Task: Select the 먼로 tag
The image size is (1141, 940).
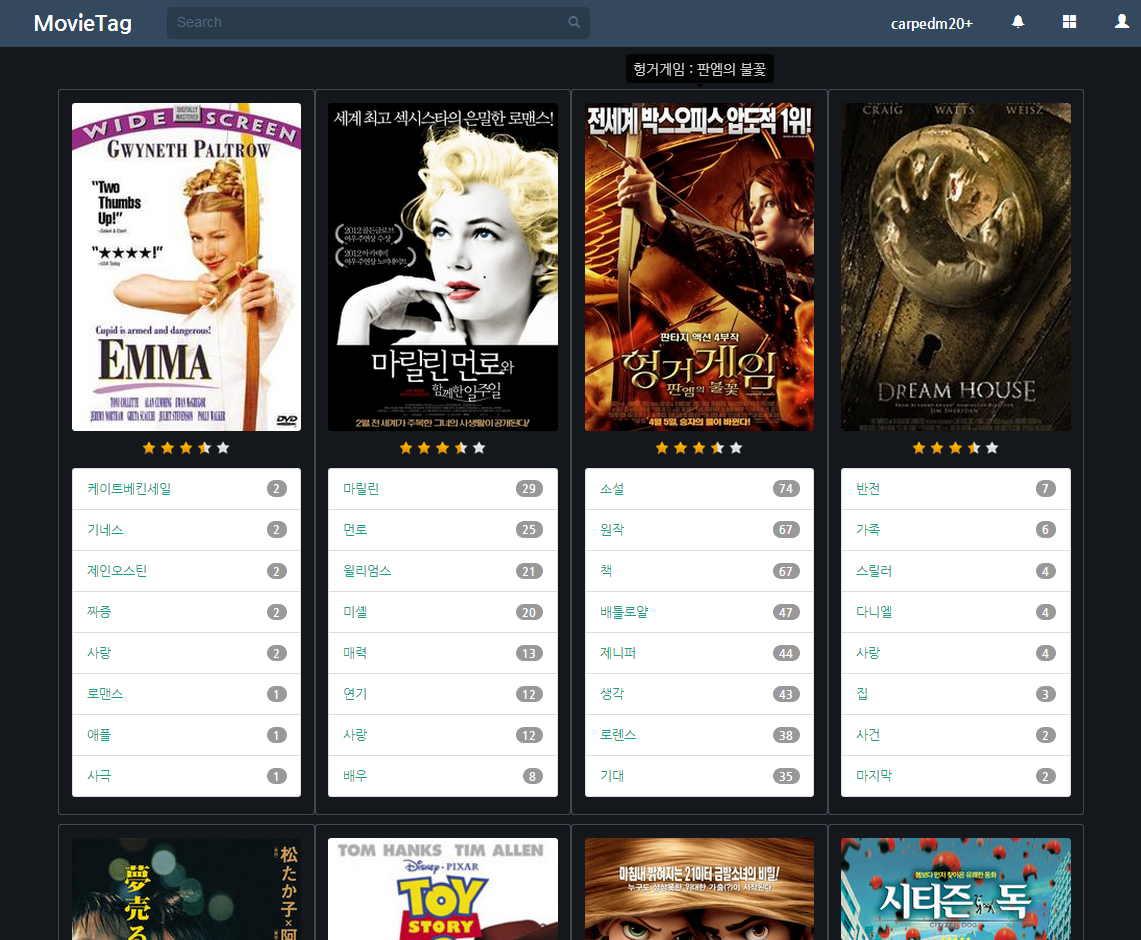Action: coord(442,530)
